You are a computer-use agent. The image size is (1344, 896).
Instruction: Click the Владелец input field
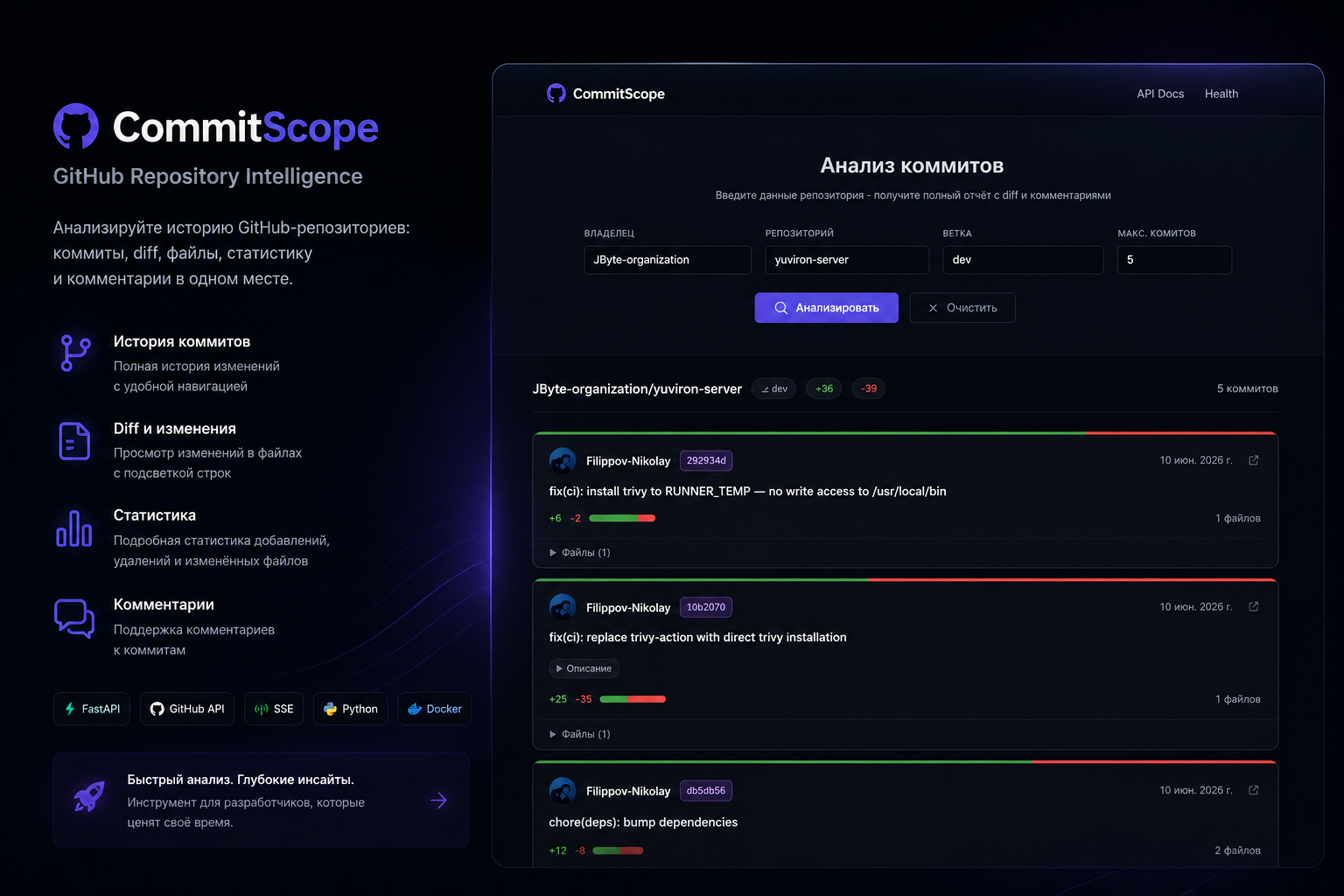[x=668, y=260]
